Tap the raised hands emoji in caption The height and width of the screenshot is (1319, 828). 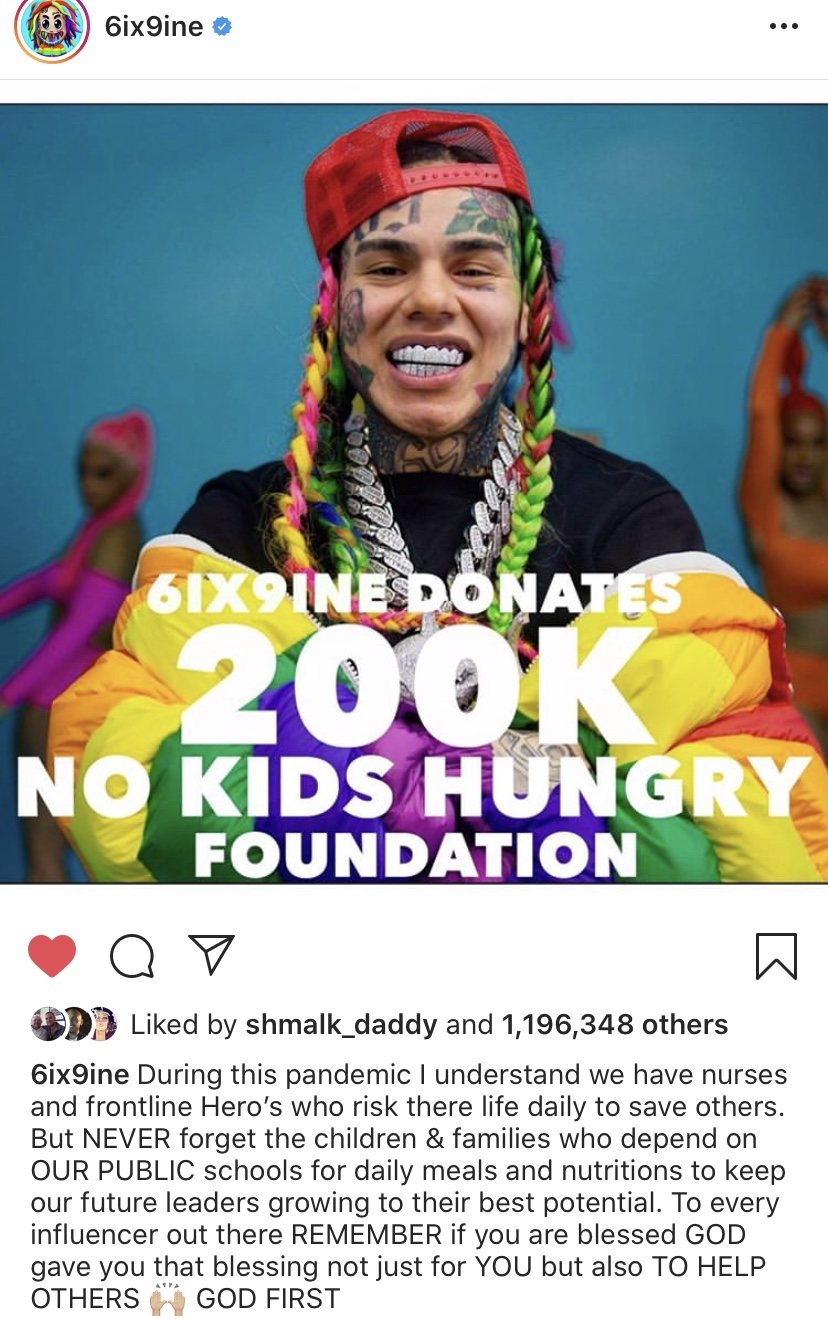(x=167, y=1299)
